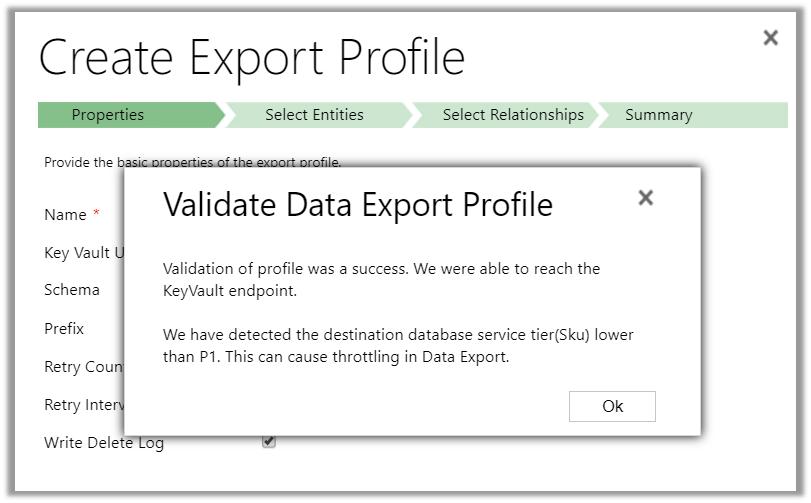Screen dimensions: 811x503
Task: Click the red required asterisk beside Name
Action: (x=97, y=214)
